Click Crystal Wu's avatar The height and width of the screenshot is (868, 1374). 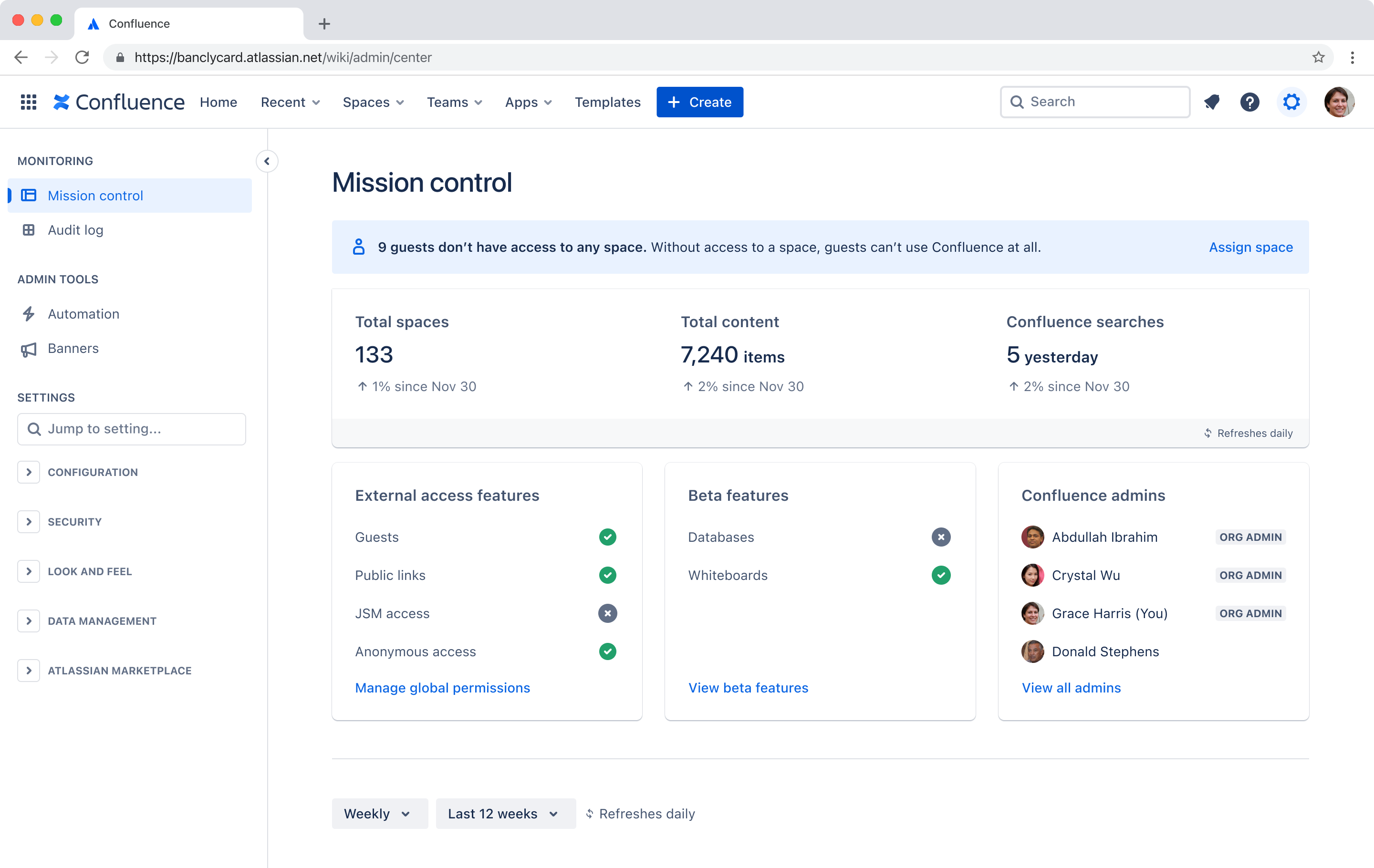coord(1032,575)
